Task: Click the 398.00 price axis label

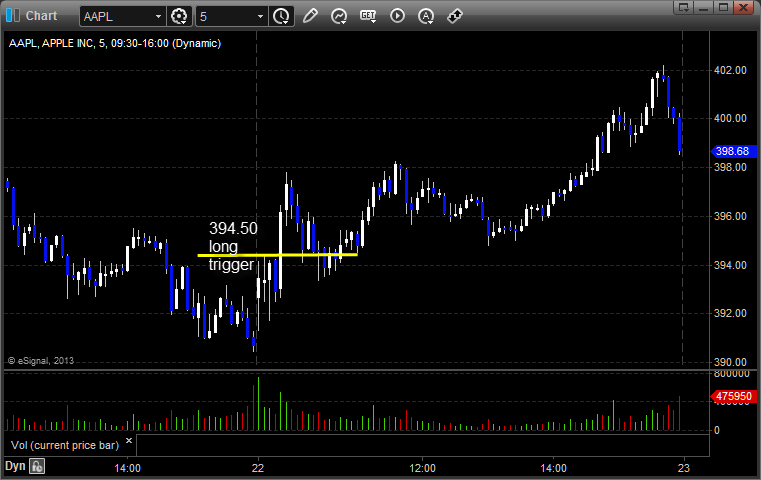Action: [730, 167]
